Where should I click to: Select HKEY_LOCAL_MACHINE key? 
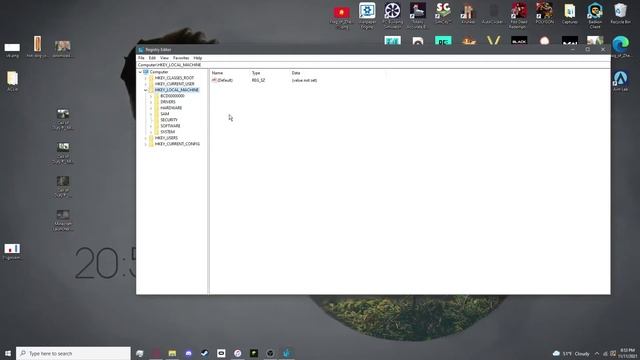[x=176, y=90]
